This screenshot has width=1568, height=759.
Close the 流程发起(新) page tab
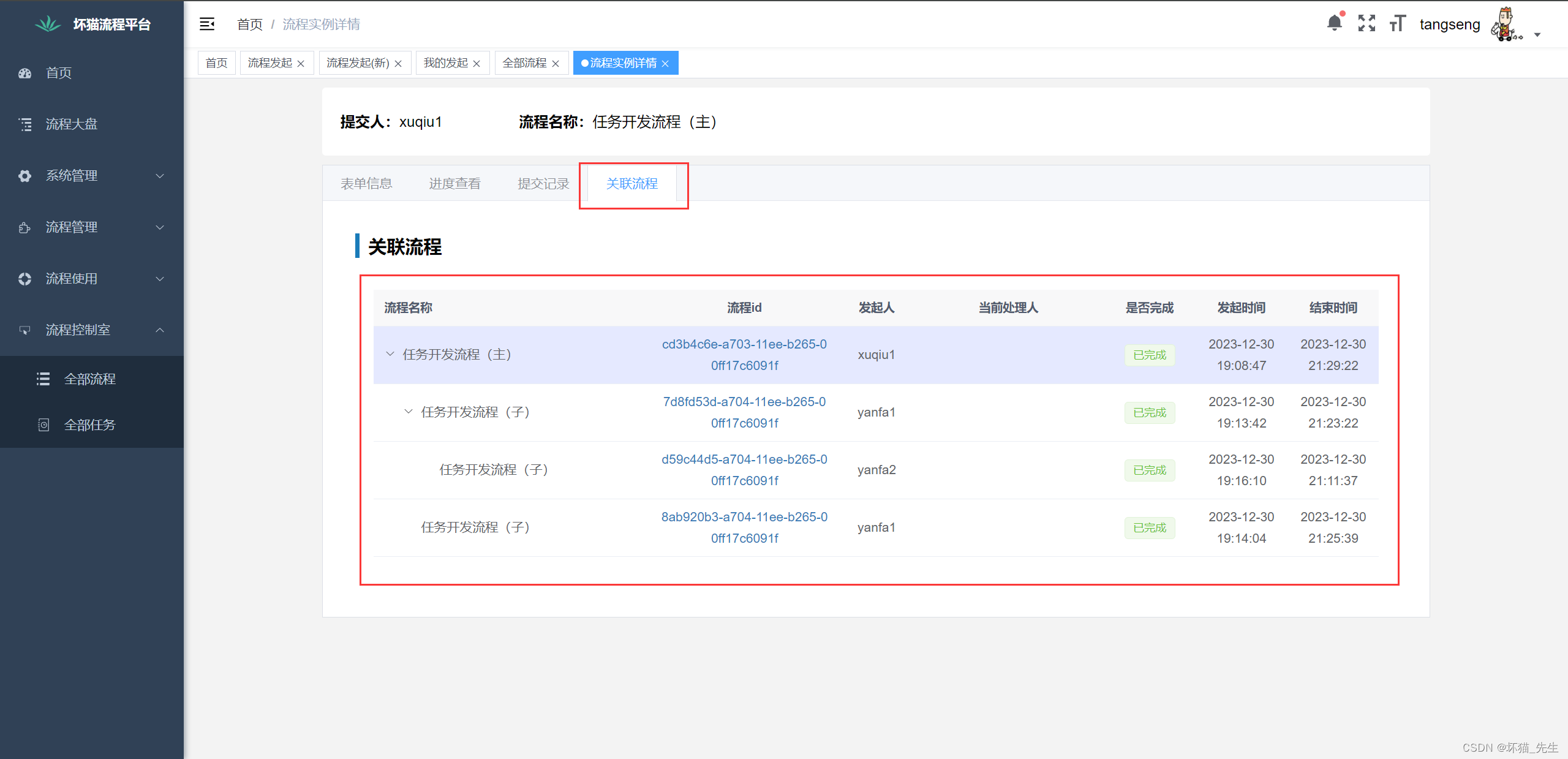(x=398, y=64)
